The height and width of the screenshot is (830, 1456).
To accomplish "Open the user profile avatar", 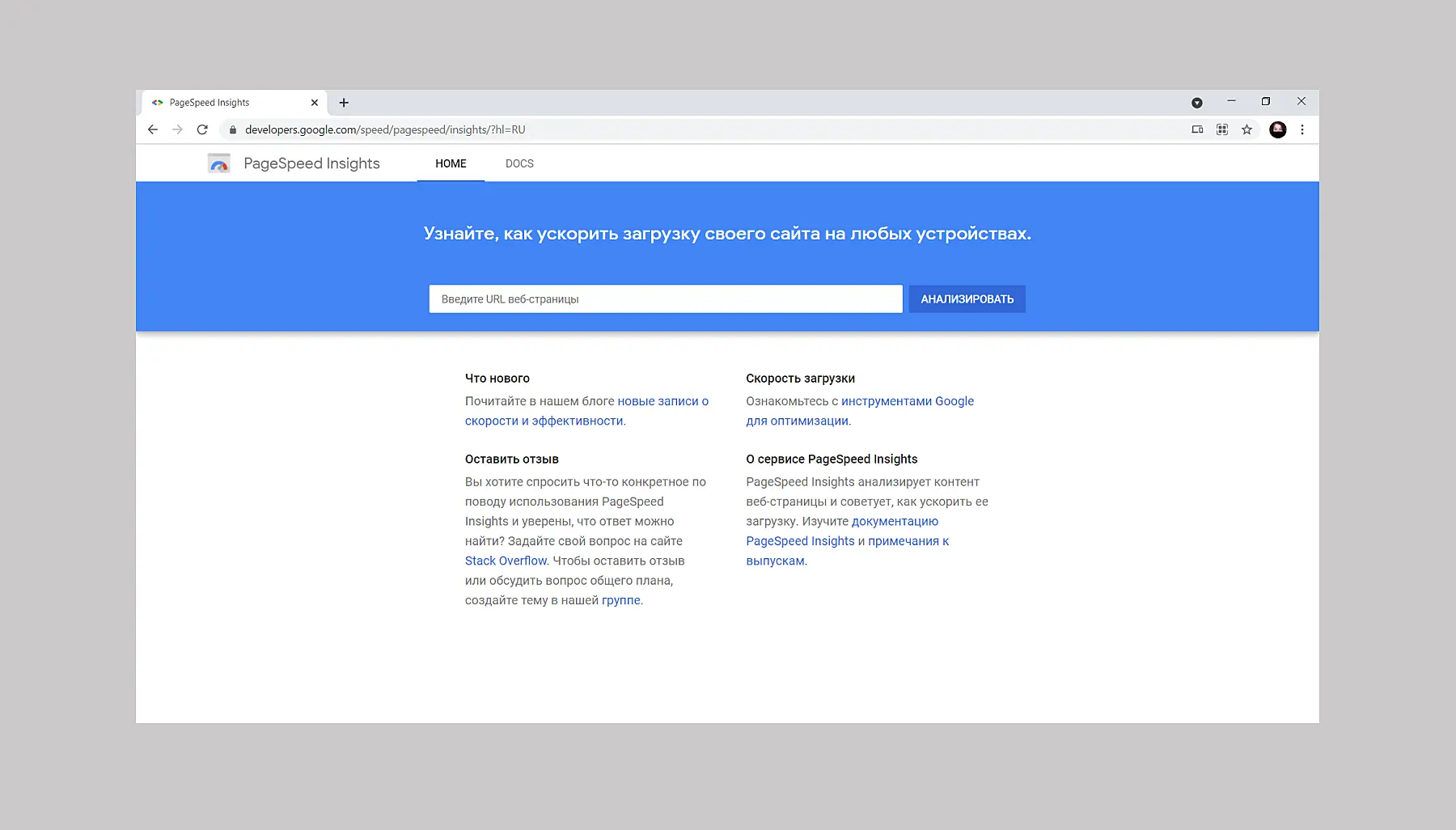I will coord(1277,129).
